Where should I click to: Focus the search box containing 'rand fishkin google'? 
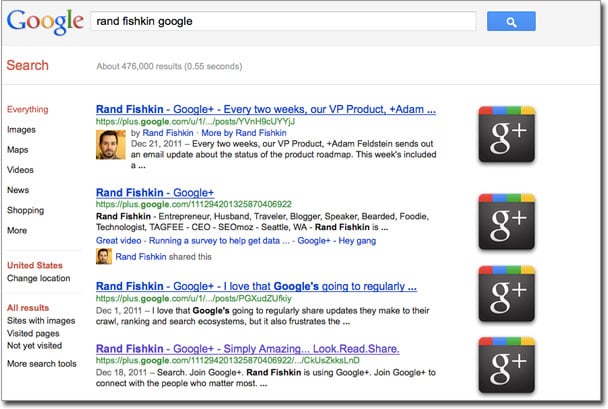click(283, 21)
